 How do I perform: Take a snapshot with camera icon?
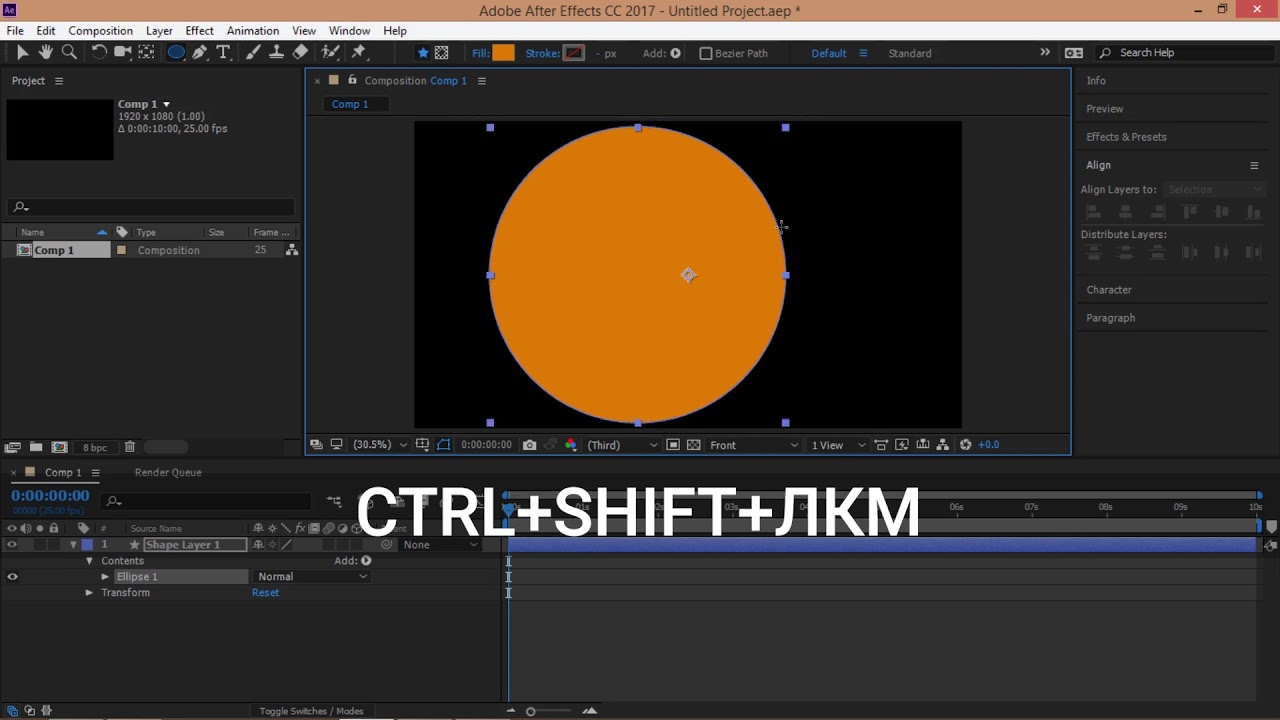coord(529,445)
